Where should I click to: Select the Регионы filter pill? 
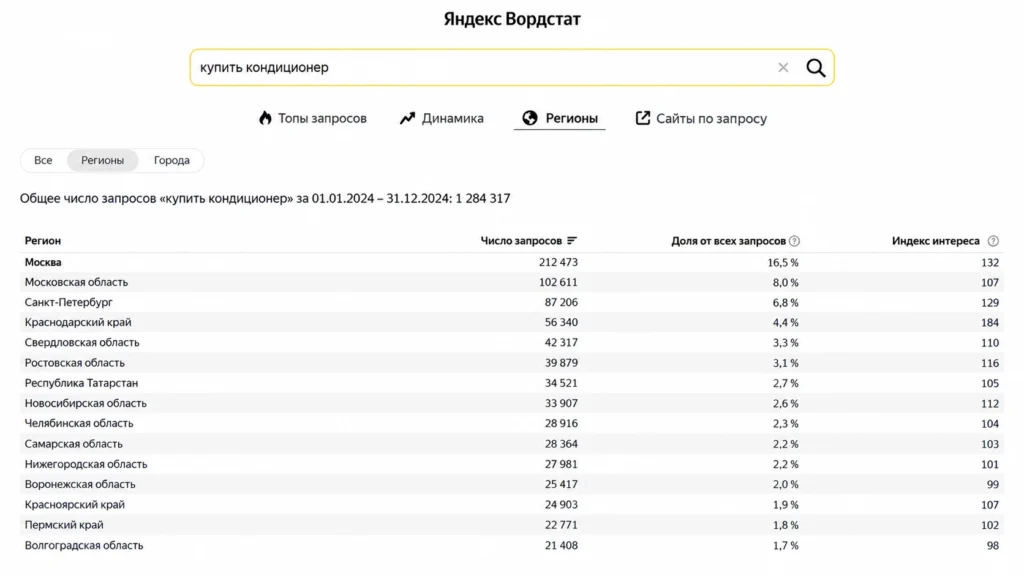tap(103, 160)
